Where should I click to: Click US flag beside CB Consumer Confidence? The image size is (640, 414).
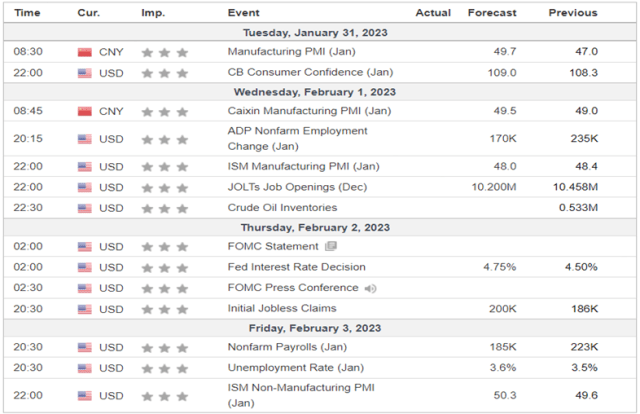[84, 73]
